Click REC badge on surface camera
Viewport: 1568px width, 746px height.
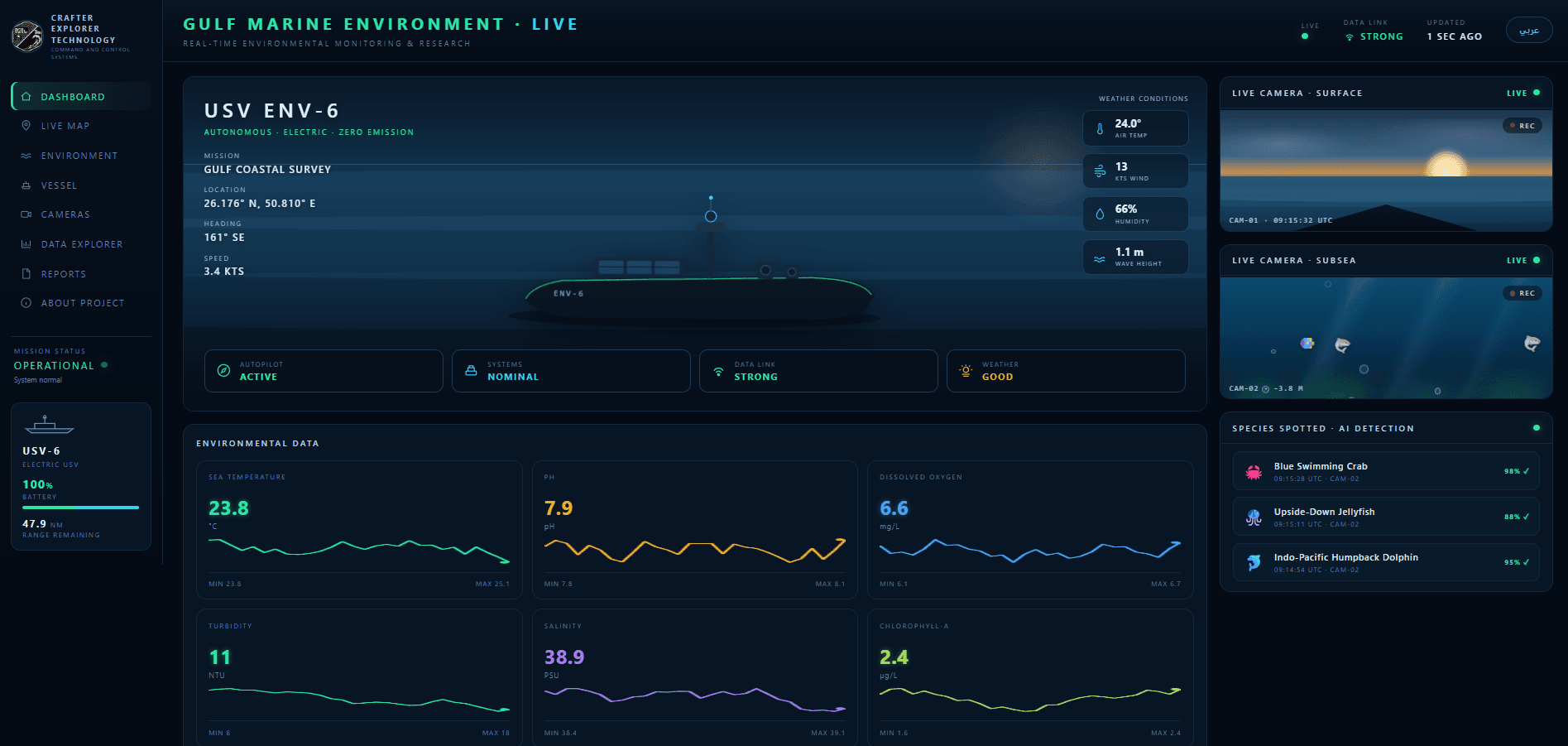coord(1522,126)
